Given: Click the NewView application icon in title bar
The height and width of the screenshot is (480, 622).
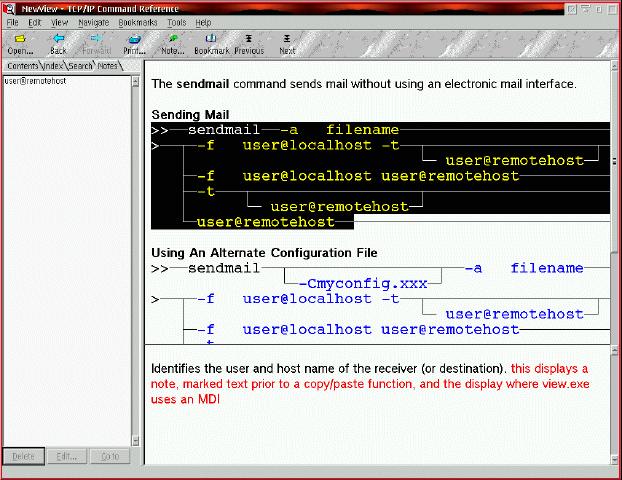Looking at the screenshot, I should [x=9, y=8].
